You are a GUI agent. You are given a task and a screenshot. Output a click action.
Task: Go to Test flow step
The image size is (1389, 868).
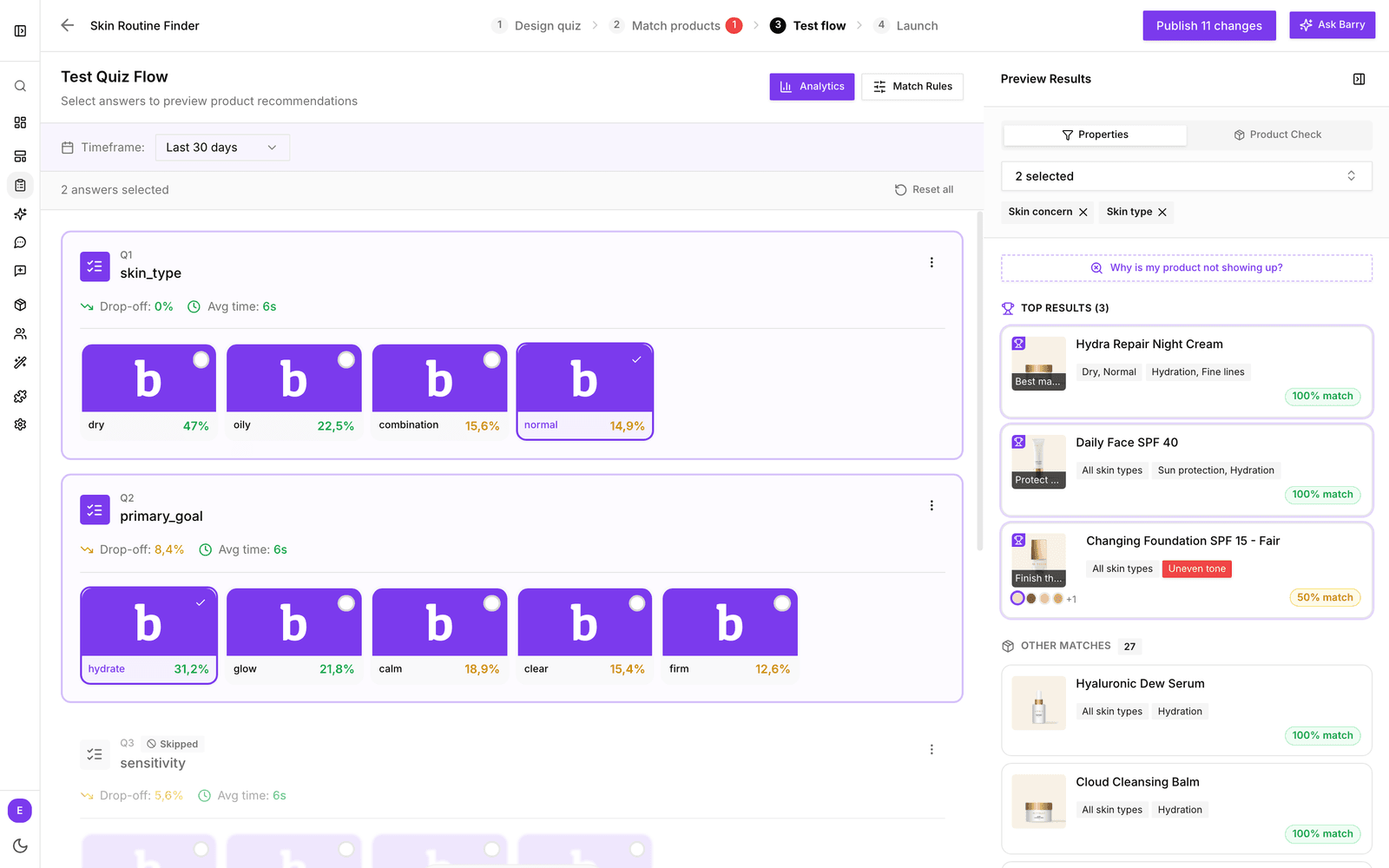tap(807, 25)
